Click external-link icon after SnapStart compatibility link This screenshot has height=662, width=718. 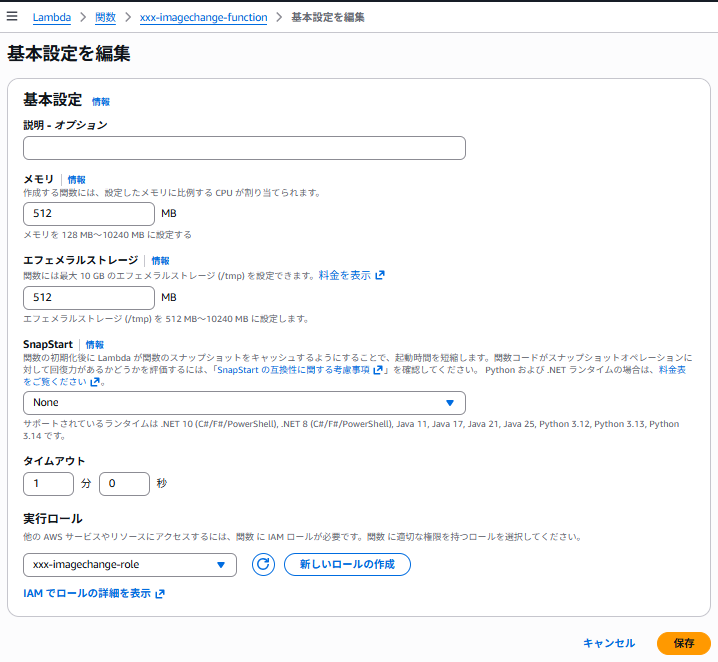pos(378,370)
